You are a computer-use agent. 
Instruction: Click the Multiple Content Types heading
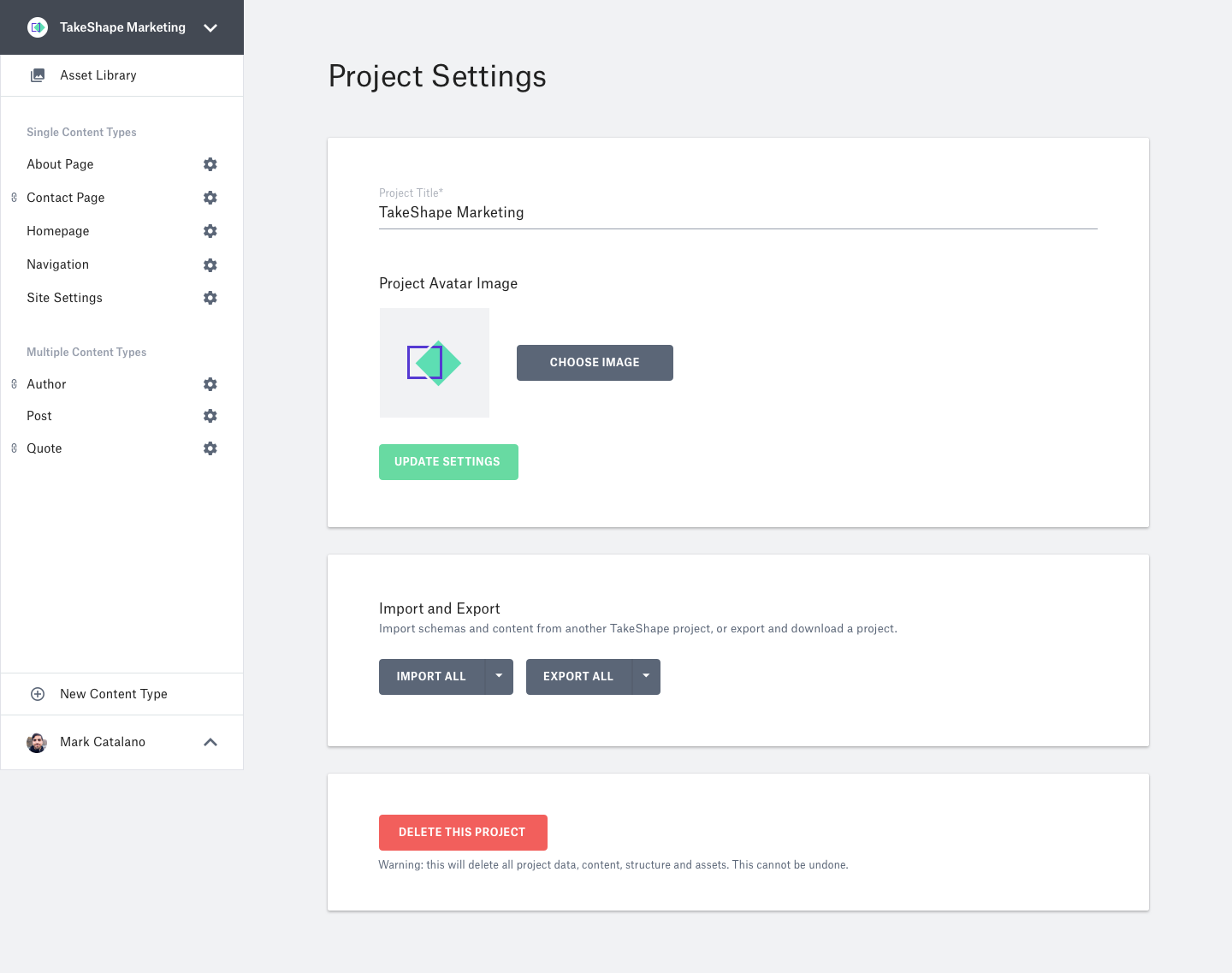86,352
